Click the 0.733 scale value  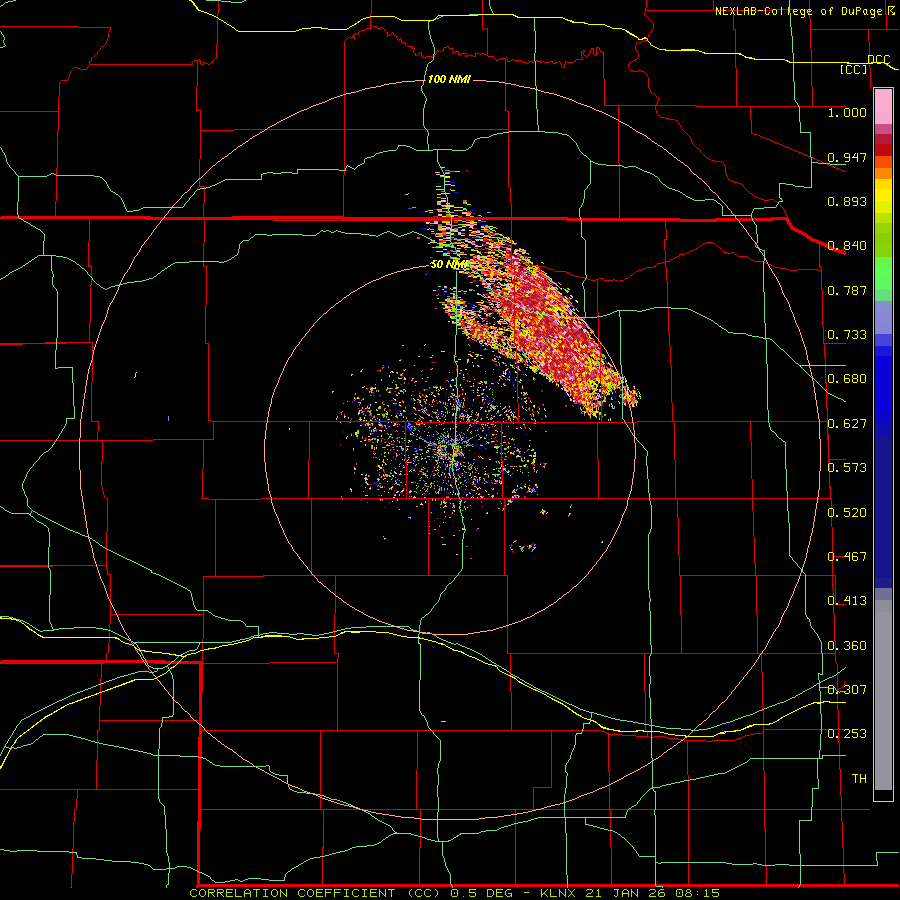847,335
